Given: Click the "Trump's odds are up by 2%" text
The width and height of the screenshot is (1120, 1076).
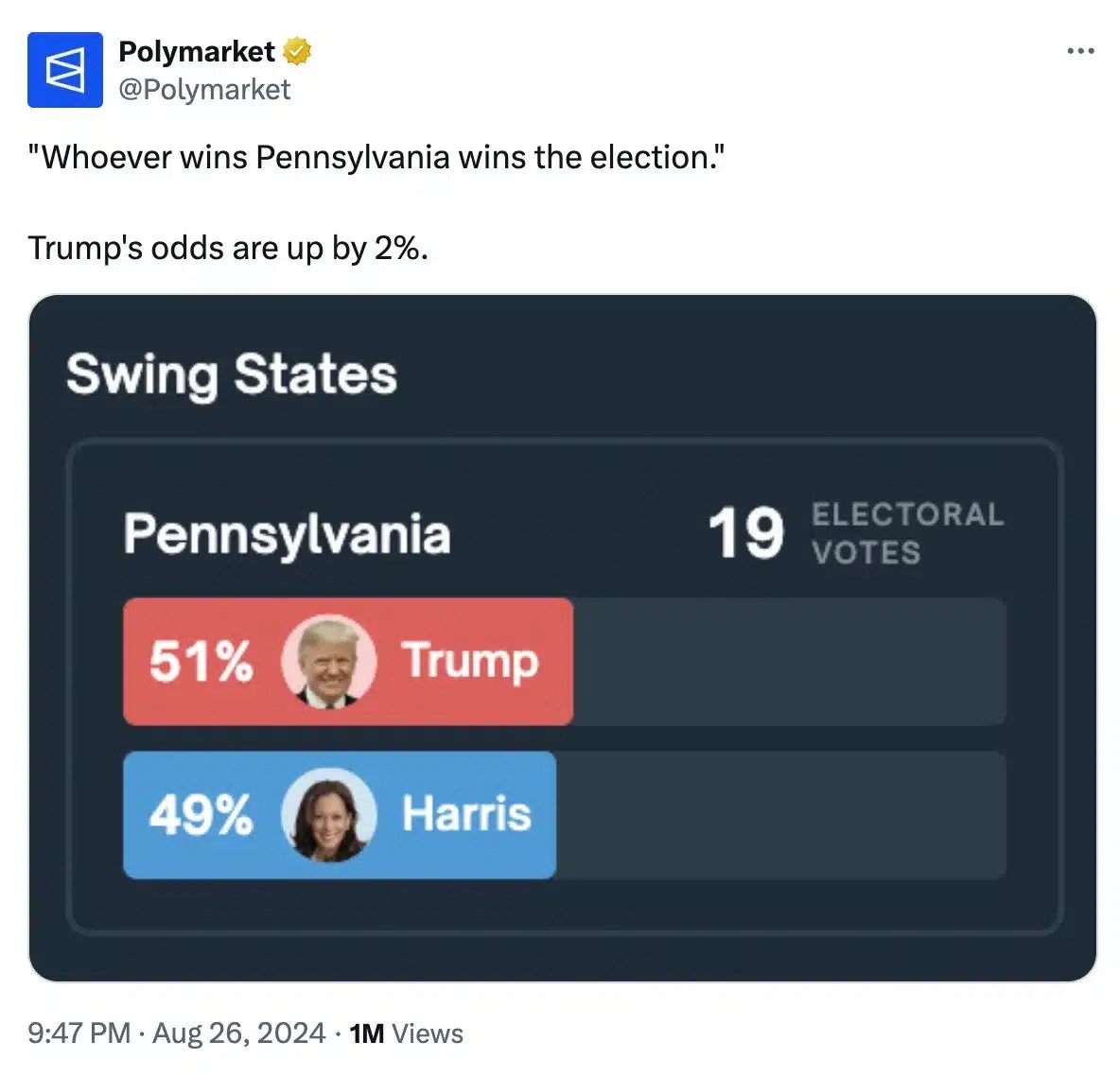Looking at the screenshot, I should [228, 248].
